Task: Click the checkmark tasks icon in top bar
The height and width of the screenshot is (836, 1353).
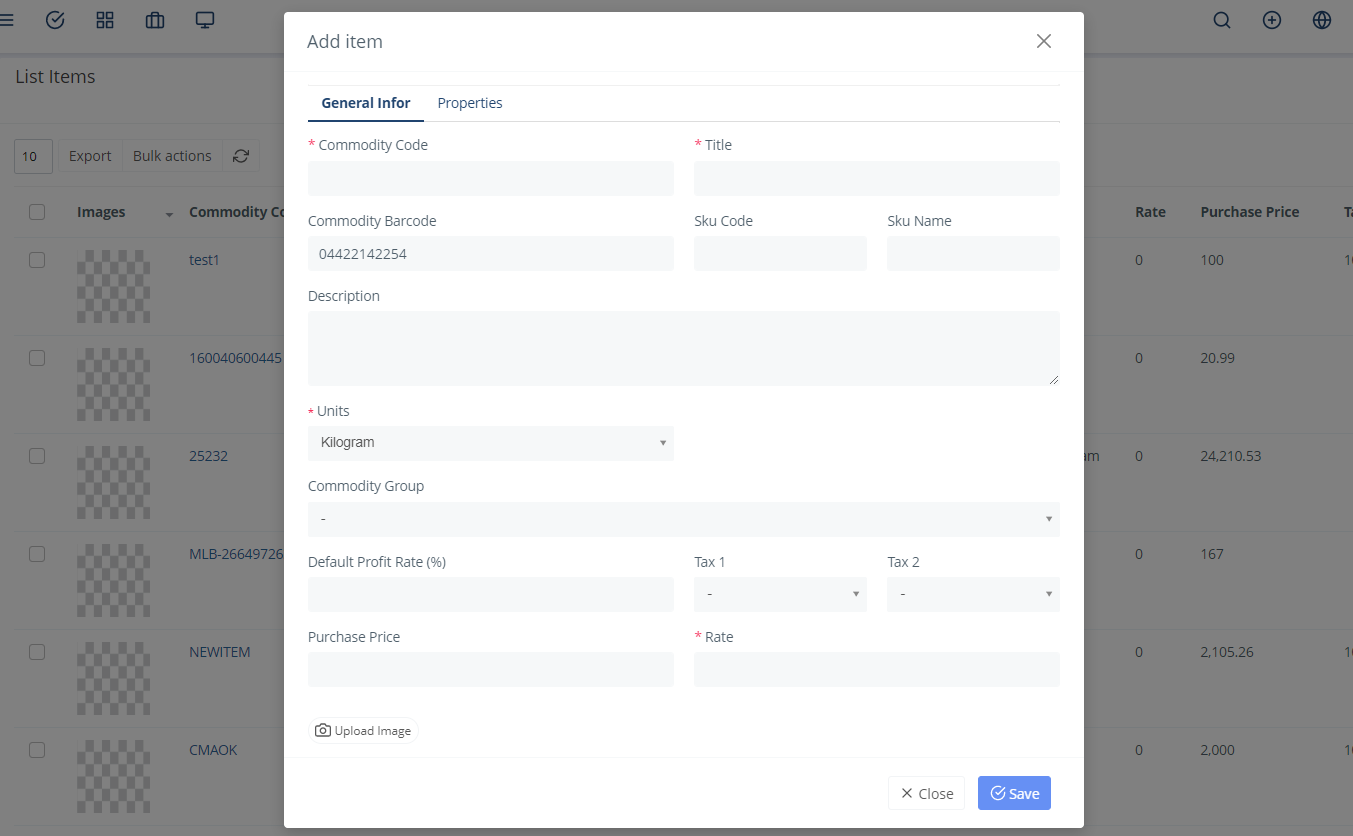Action: point(55,19)
